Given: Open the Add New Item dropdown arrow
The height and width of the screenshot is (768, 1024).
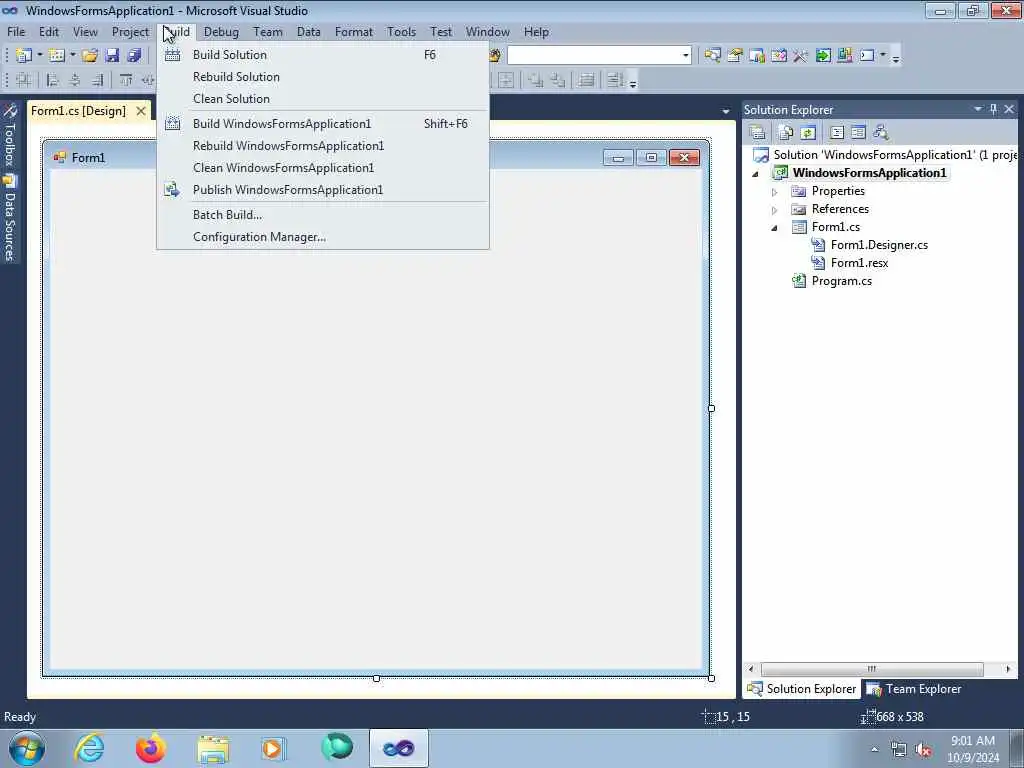Looking at the screenshot, I should point(72,56).
